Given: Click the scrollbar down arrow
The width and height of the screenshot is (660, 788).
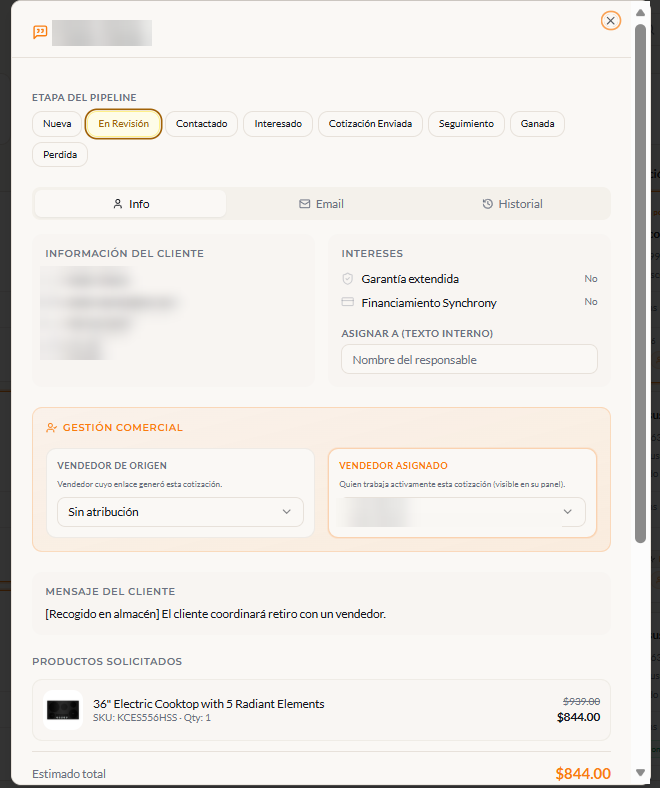Looking at the screenshot, I should pyautogui.click(x=640, y=772).
